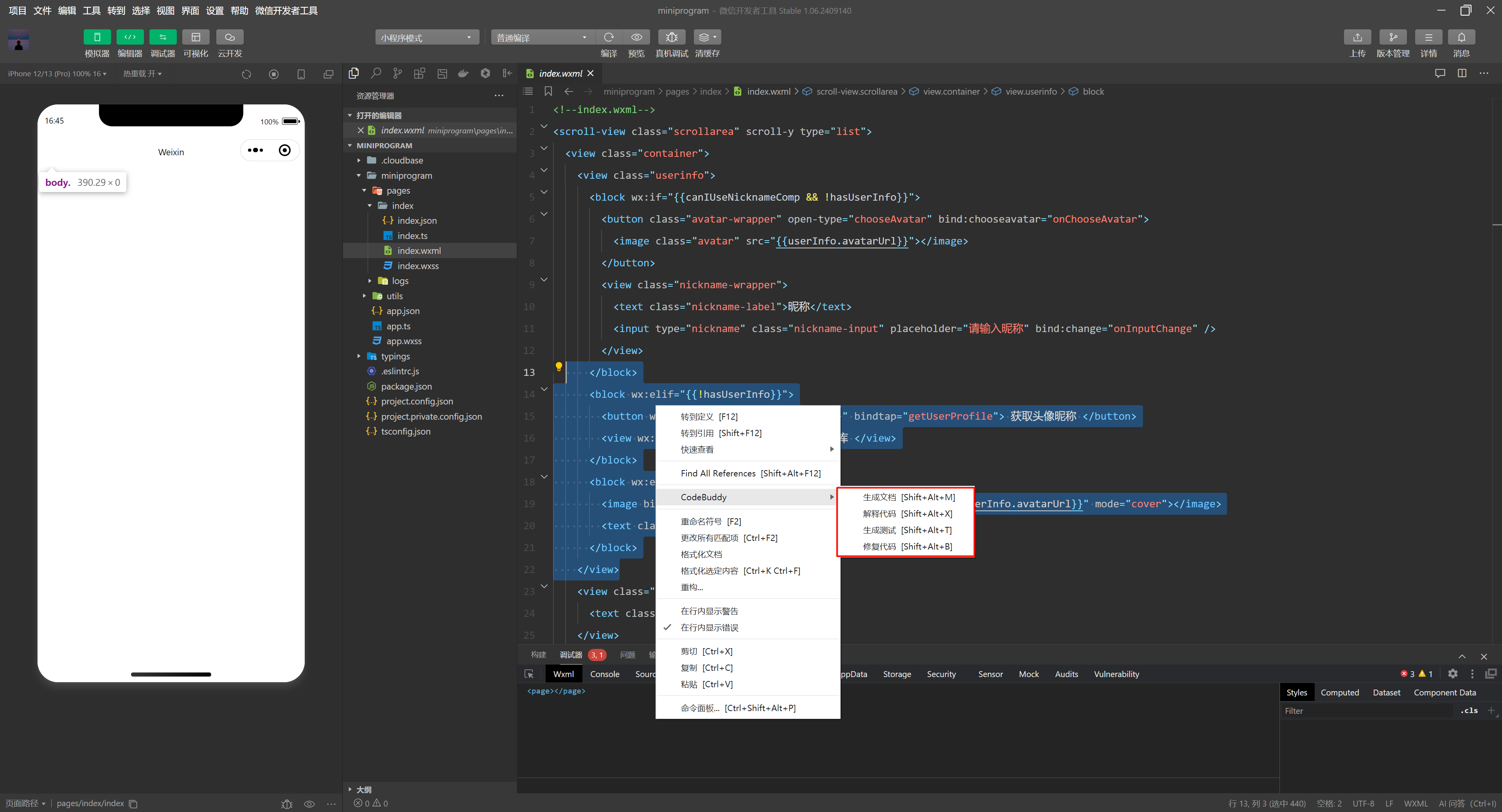Open the 消息 notifications icon
The image size is (1502, 812).
point(1462,37)
